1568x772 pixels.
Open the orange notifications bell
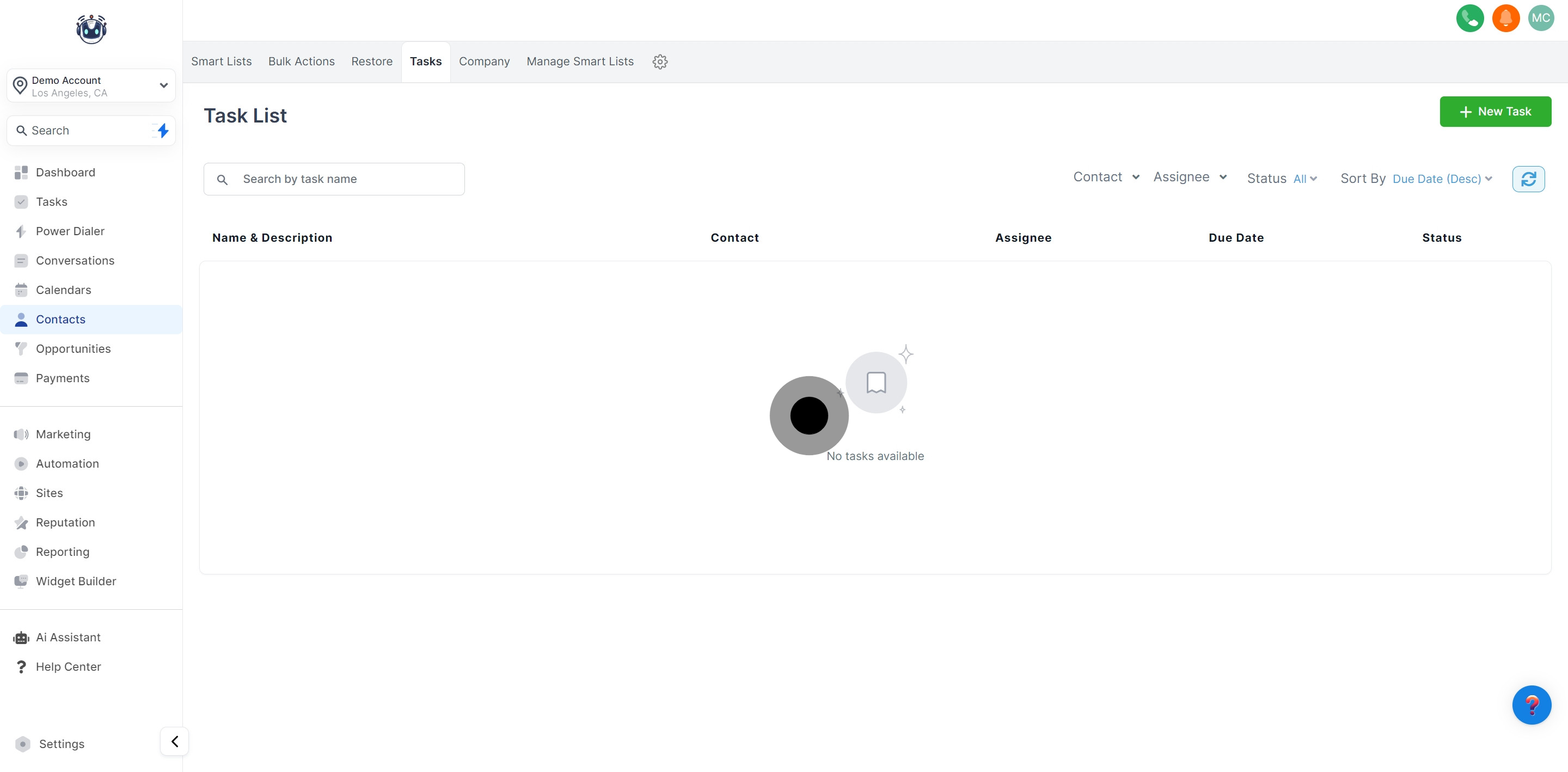(1505, 19)
